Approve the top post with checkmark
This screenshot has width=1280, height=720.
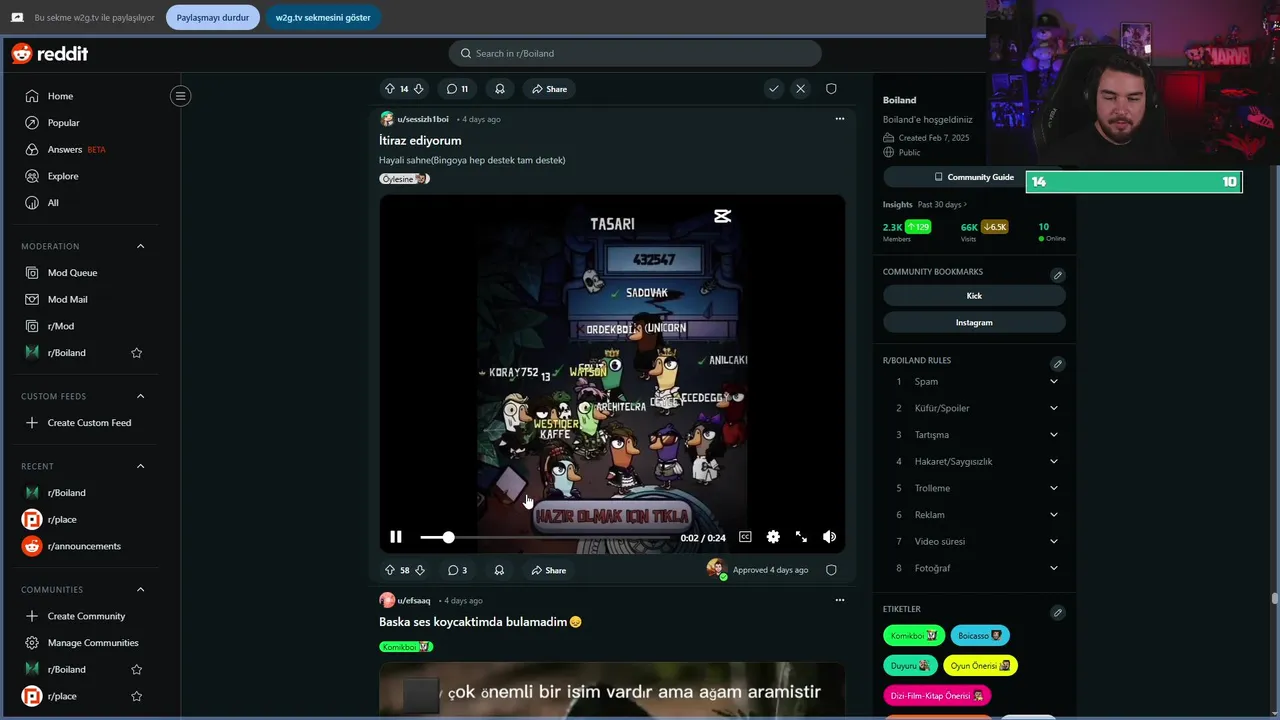773,89
